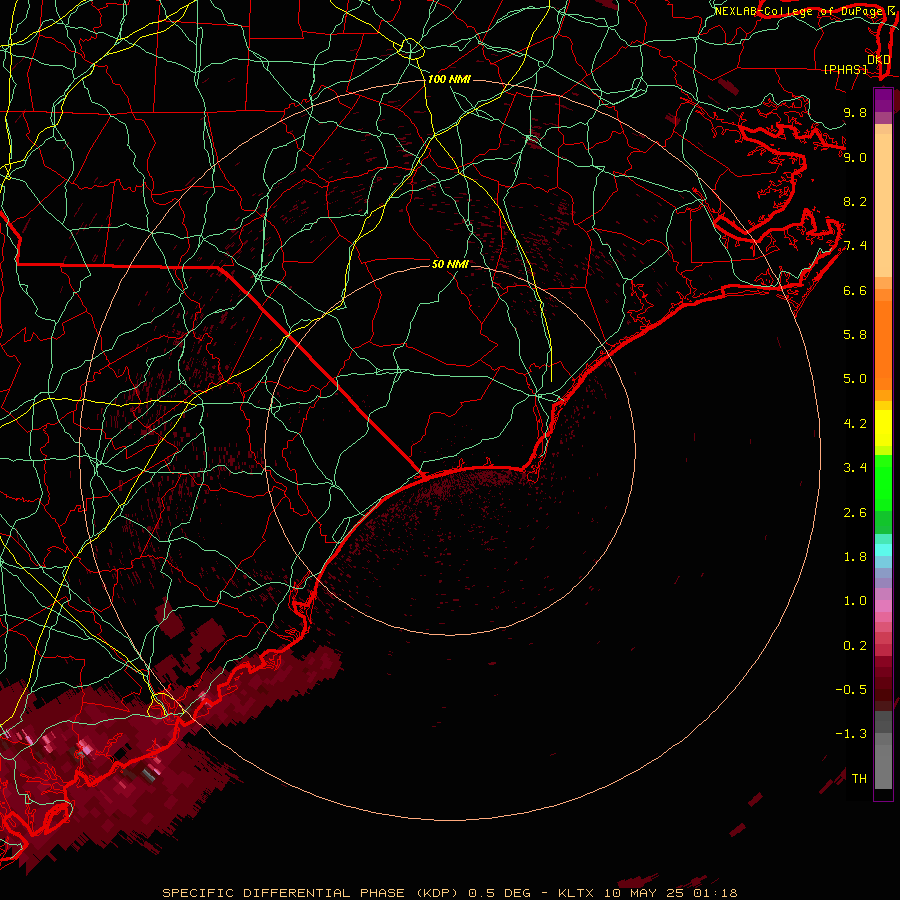Viewport: 900px width, 900px height.
Task: Pick the light peach legend segment
Action: (x=883, y=205)
